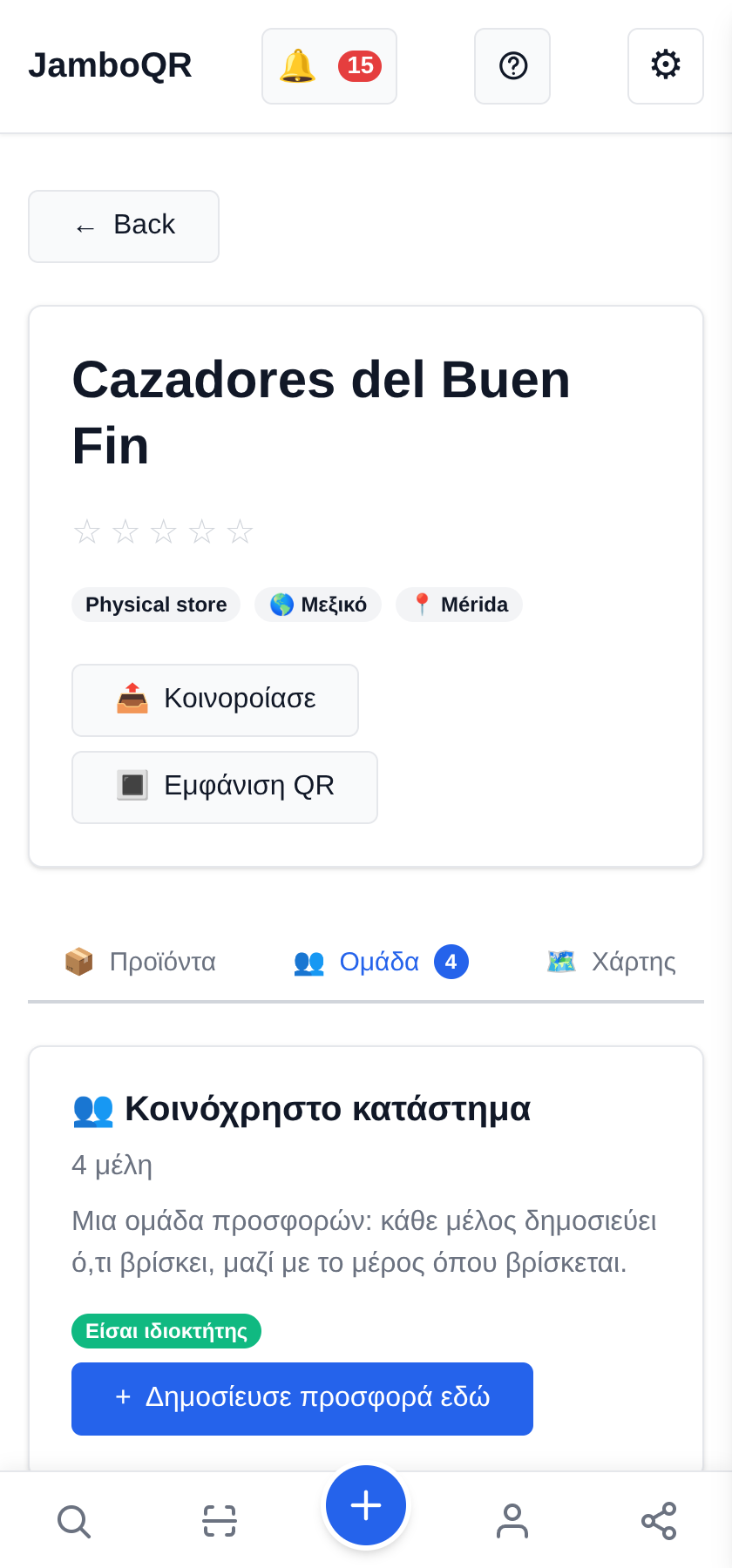Image resolution: width=732 pixels, height=1568 pixels.
Task: Tap the Mérida location chip
Action: (x=459, y=605)
